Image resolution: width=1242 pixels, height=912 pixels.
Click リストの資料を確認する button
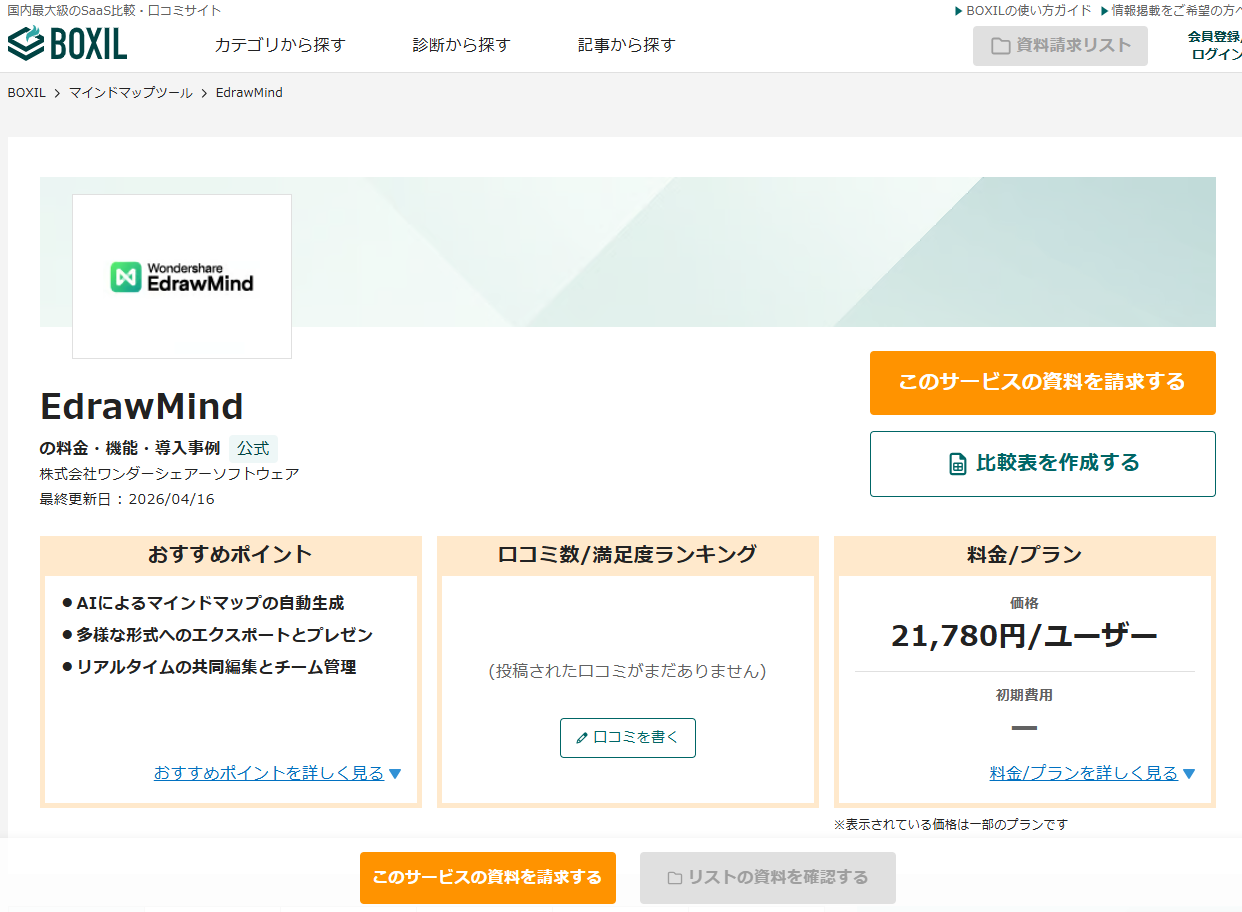[x=768, y=878]
